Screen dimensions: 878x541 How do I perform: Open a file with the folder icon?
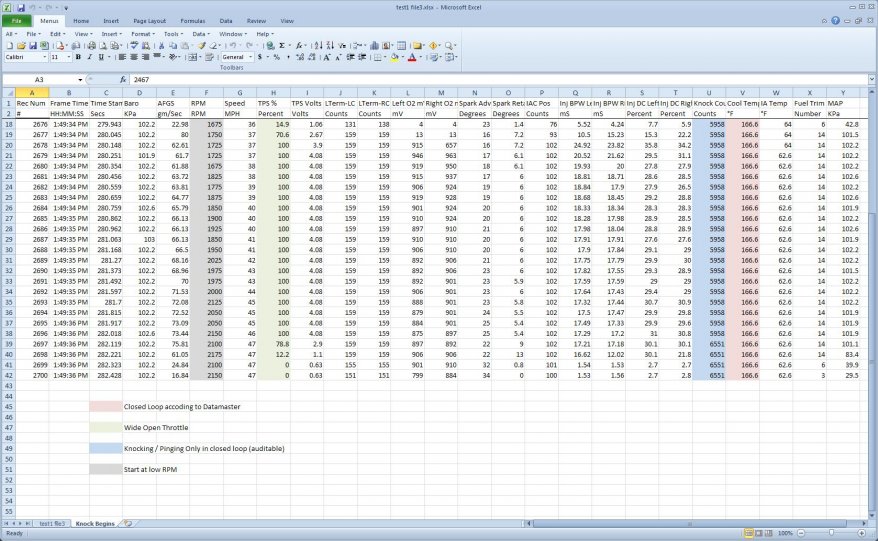click(x=21, y=46)
